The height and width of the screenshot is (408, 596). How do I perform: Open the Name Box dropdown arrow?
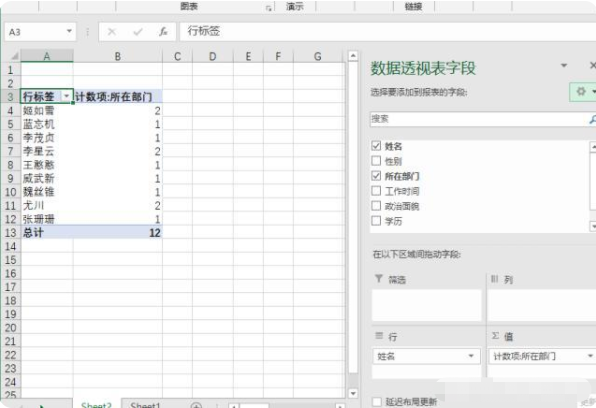click(69, 31)
